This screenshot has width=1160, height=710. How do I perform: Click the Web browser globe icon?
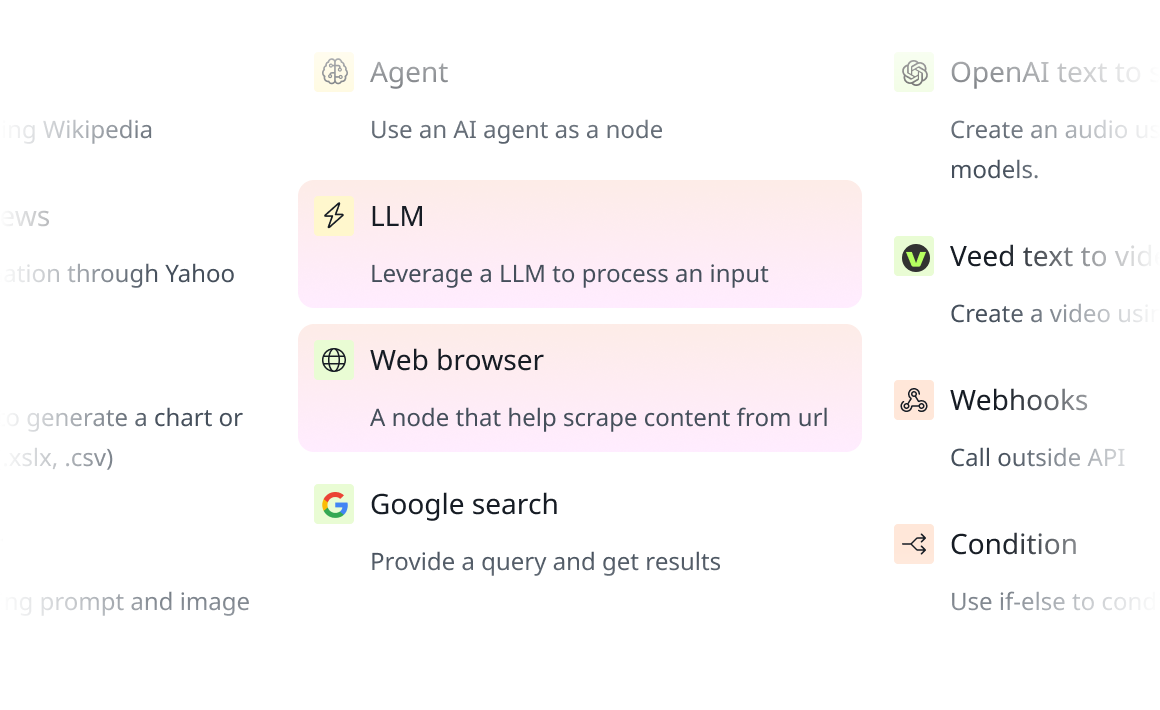tap(334, 360)
